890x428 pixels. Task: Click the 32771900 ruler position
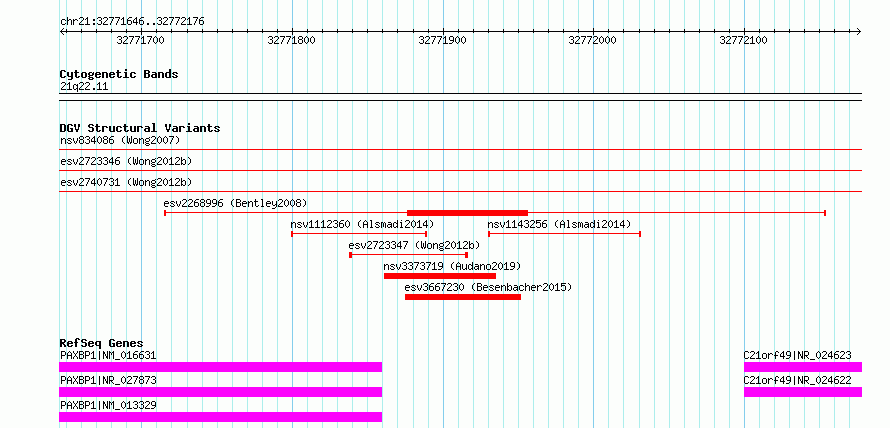point(442,40)
